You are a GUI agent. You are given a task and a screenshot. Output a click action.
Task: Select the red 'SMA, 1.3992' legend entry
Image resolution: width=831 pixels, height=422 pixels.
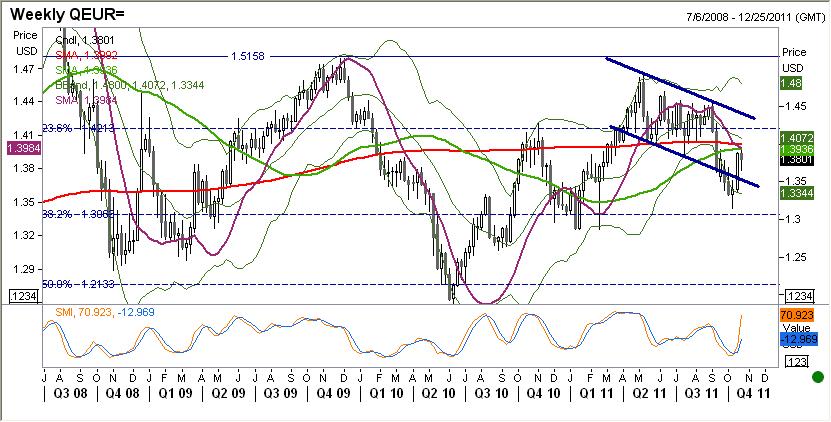[x=86, y=55]
